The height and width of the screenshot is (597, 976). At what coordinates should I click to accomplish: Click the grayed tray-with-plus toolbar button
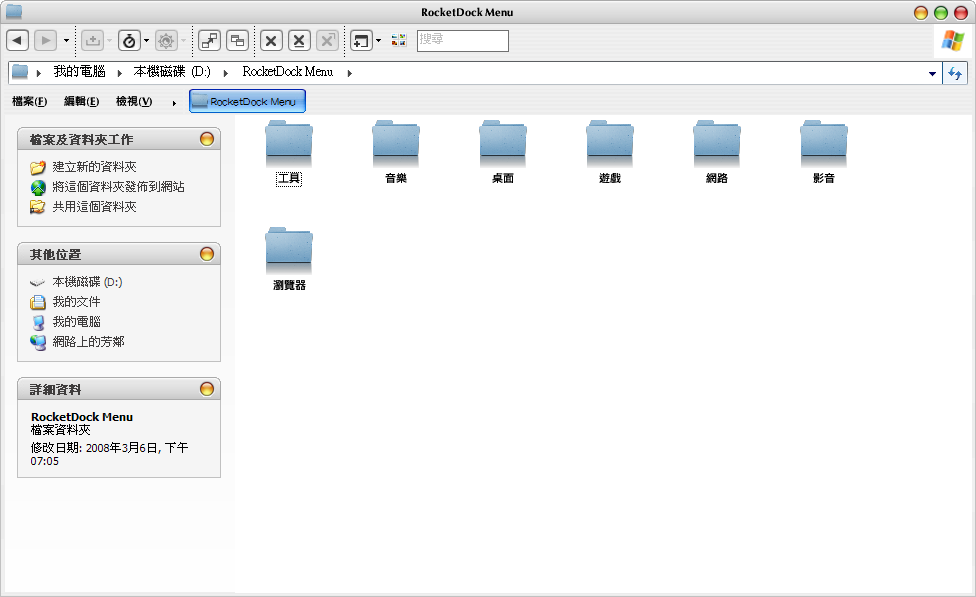pos(93,41)
